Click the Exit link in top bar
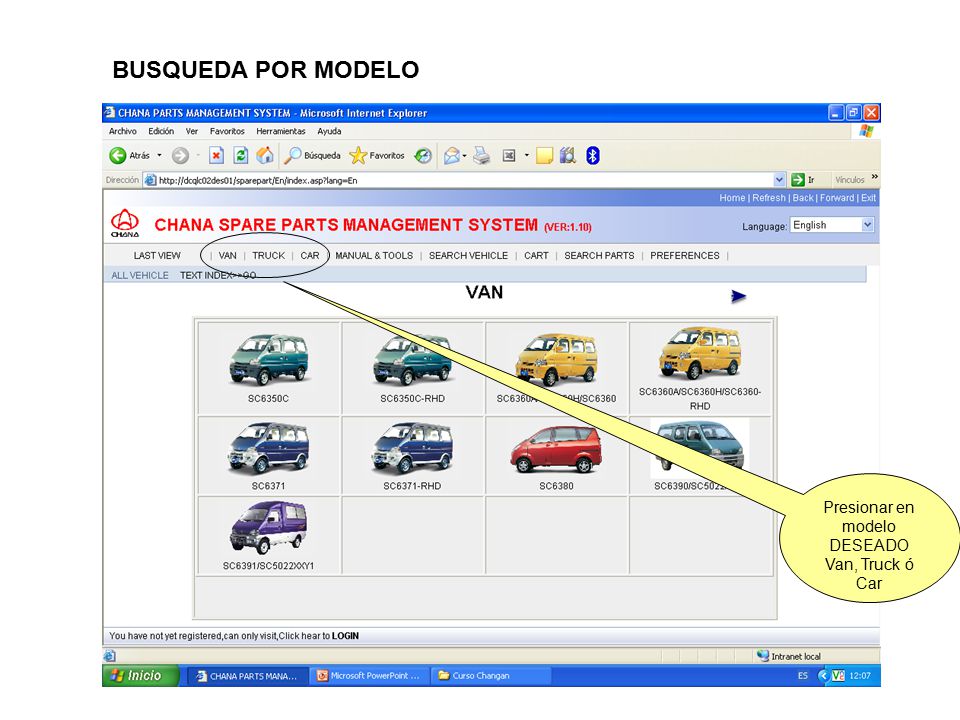960x720 pixels. (868, 198)
